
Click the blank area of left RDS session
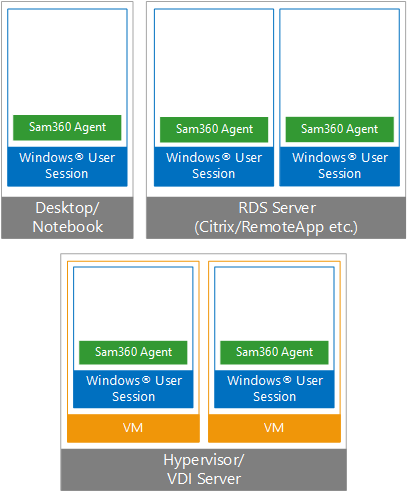tap(214, 63)
